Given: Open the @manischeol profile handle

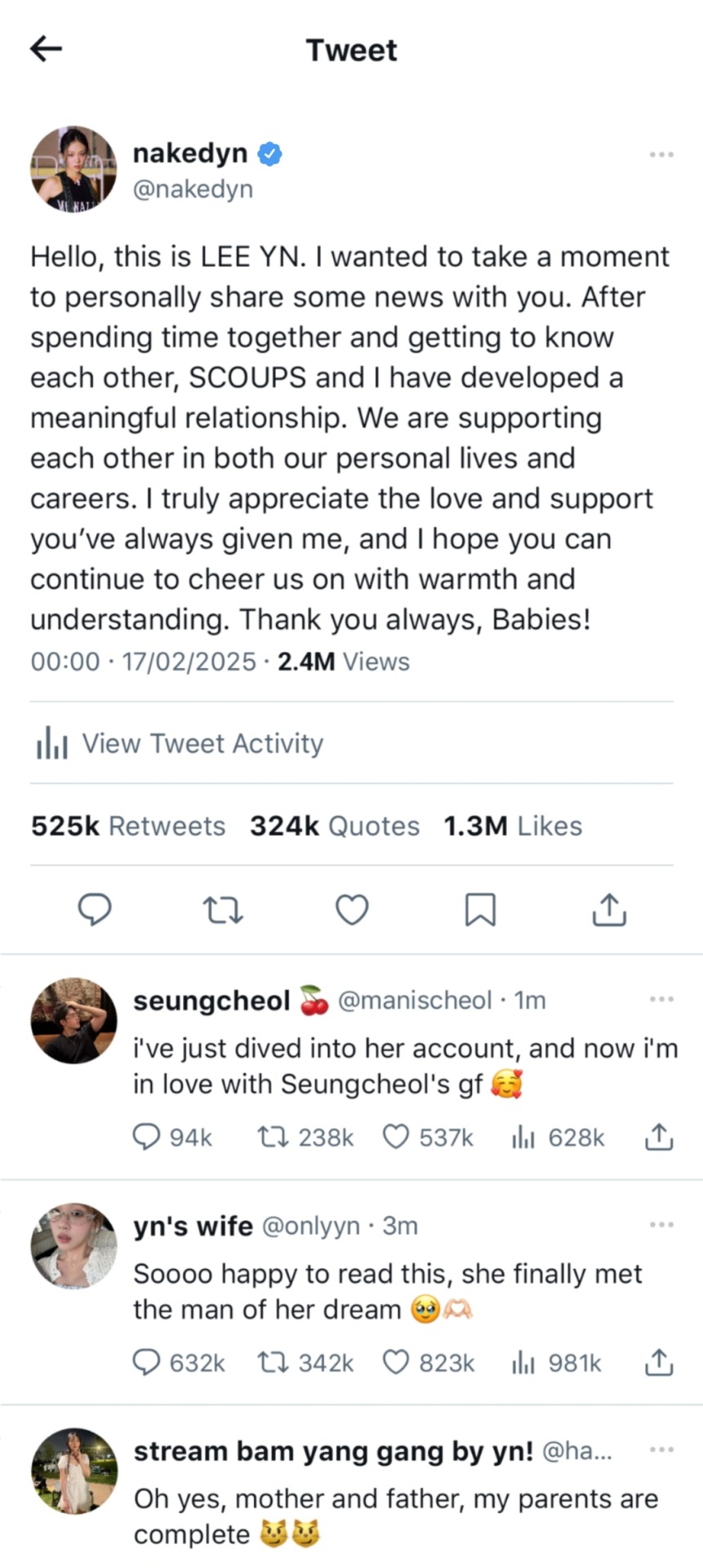Looking at the screenshot, I should click(414, 1000).
